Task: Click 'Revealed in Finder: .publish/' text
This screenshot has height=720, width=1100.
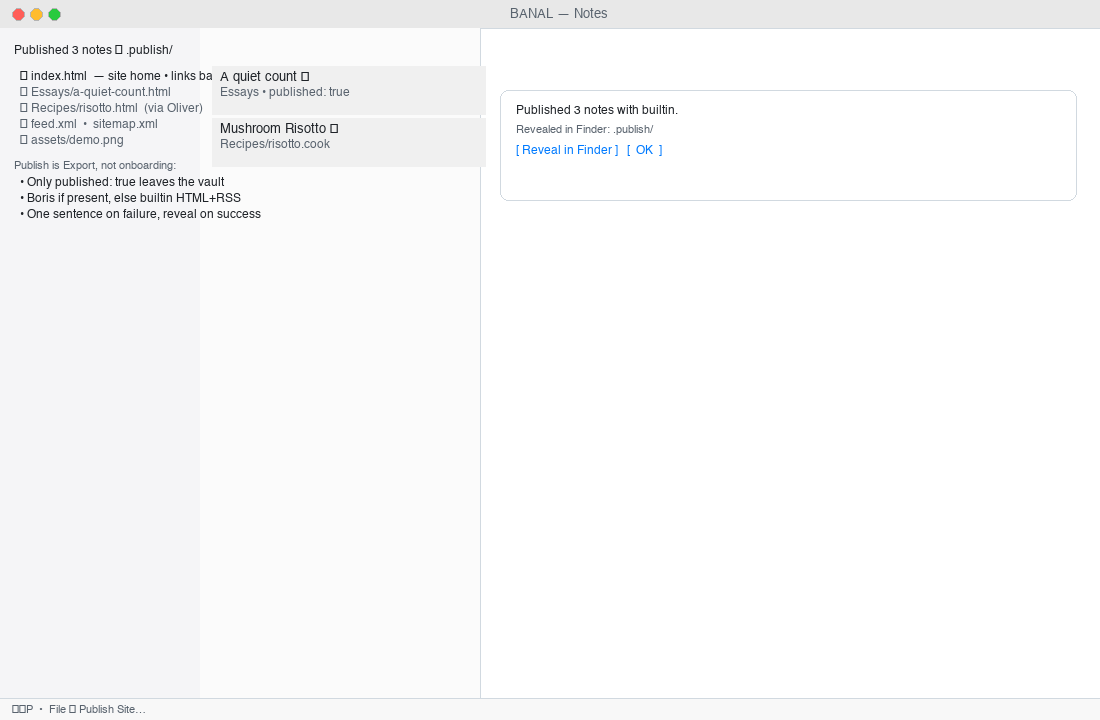Action: pos(584,129)
